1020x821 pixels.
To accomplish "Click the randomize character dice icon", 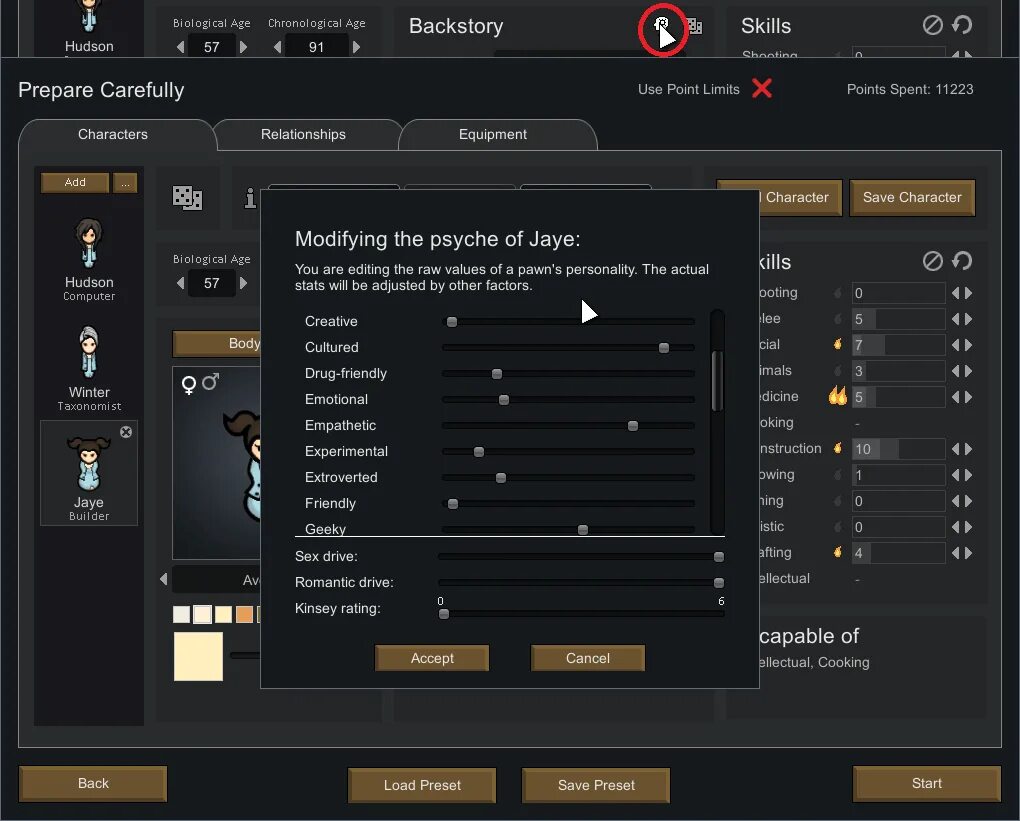I will [x=187, y=198].
